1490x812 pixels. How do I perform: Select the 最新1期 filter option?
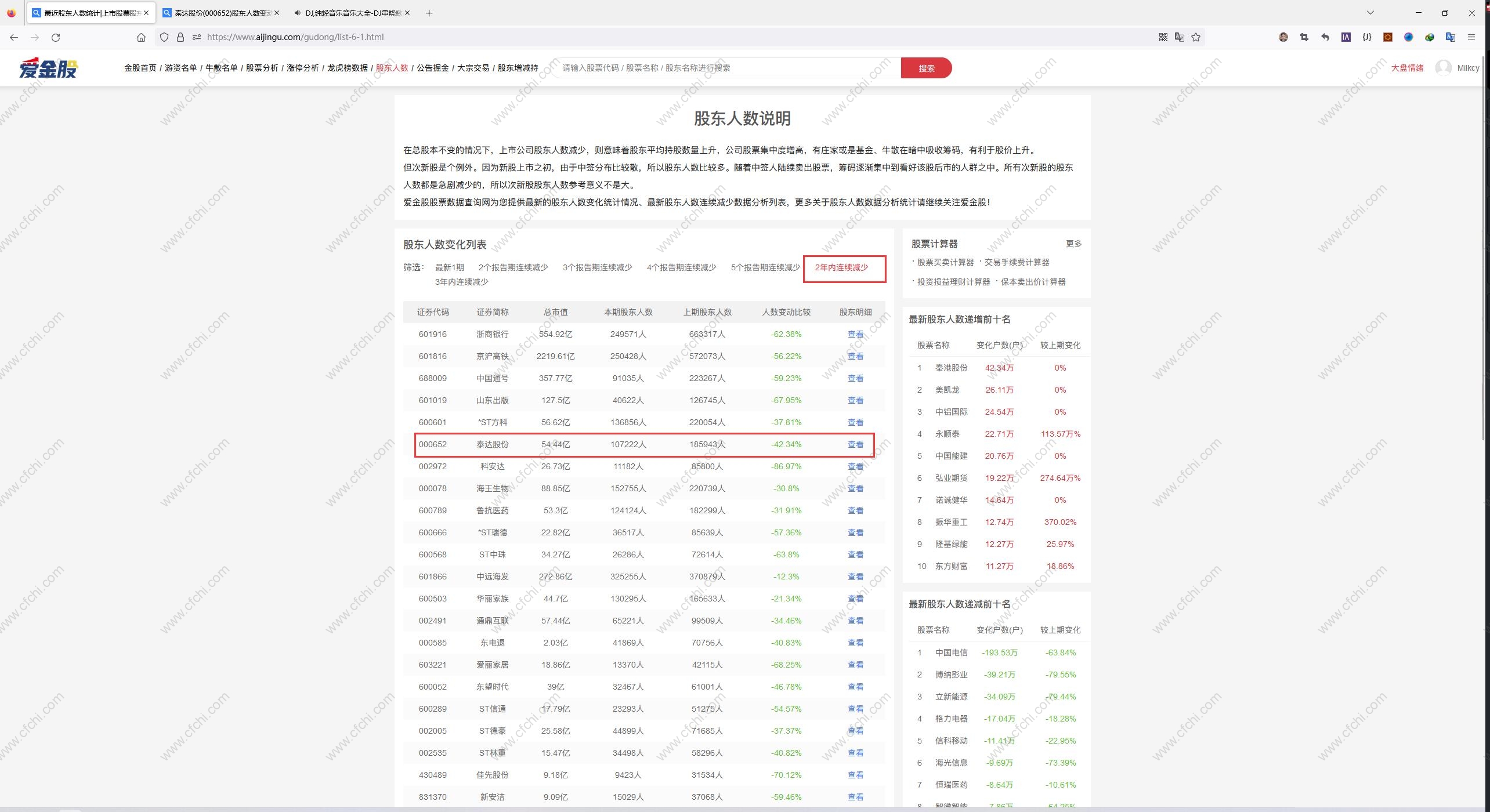point(449,267)
